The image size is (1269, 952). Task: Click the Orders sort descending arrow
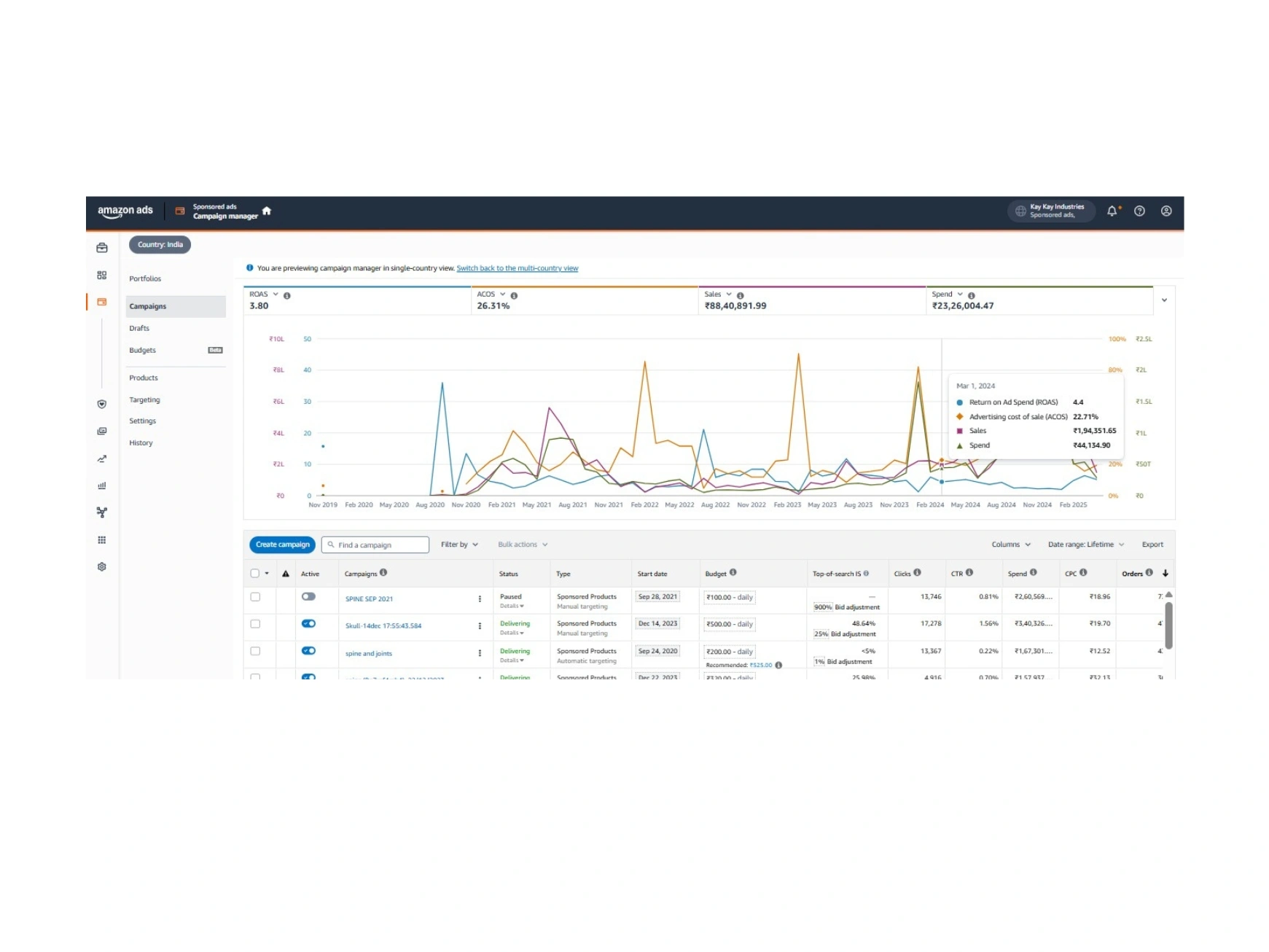click(x=1165, y=573)
